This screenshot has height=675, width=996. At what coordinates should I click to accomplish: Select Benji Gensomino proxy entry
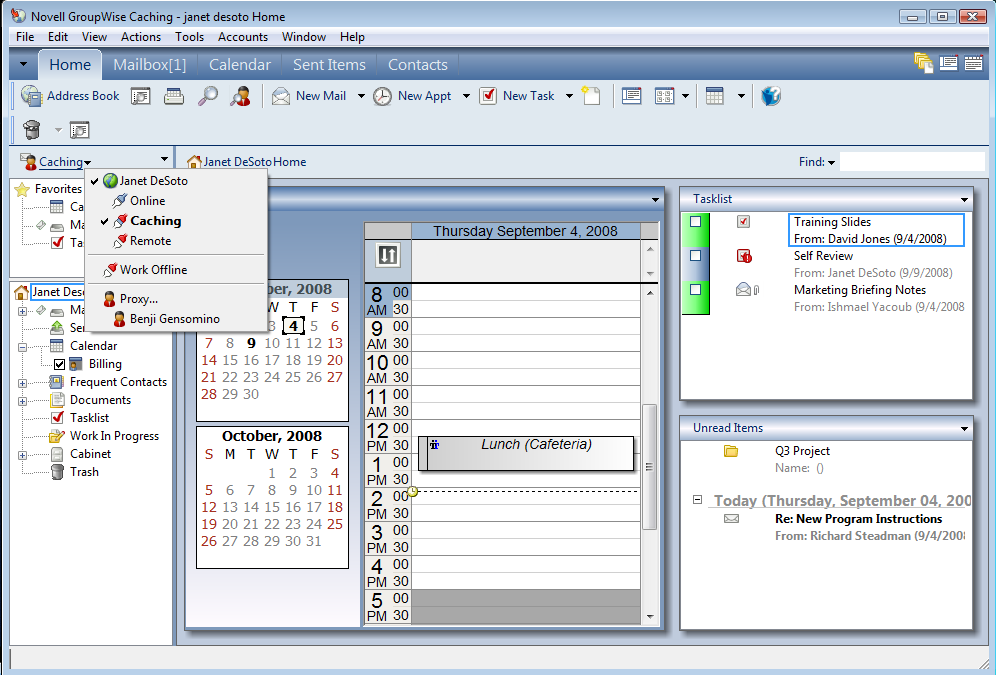pos(175,319)
